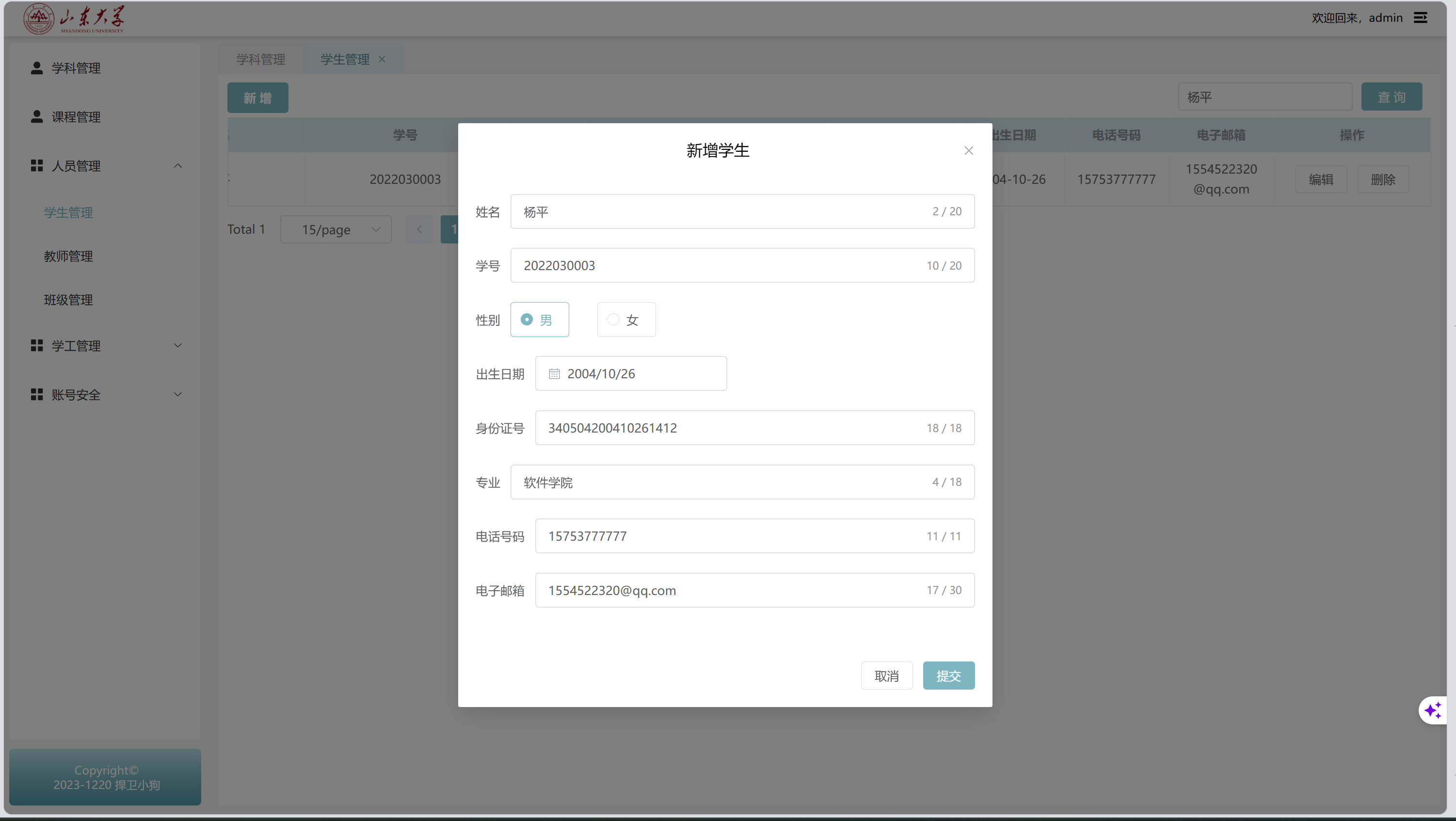Viewport: 1456px width, 821px height.
Task: Open 教师管理 in the sidebar
Action: 68,256
